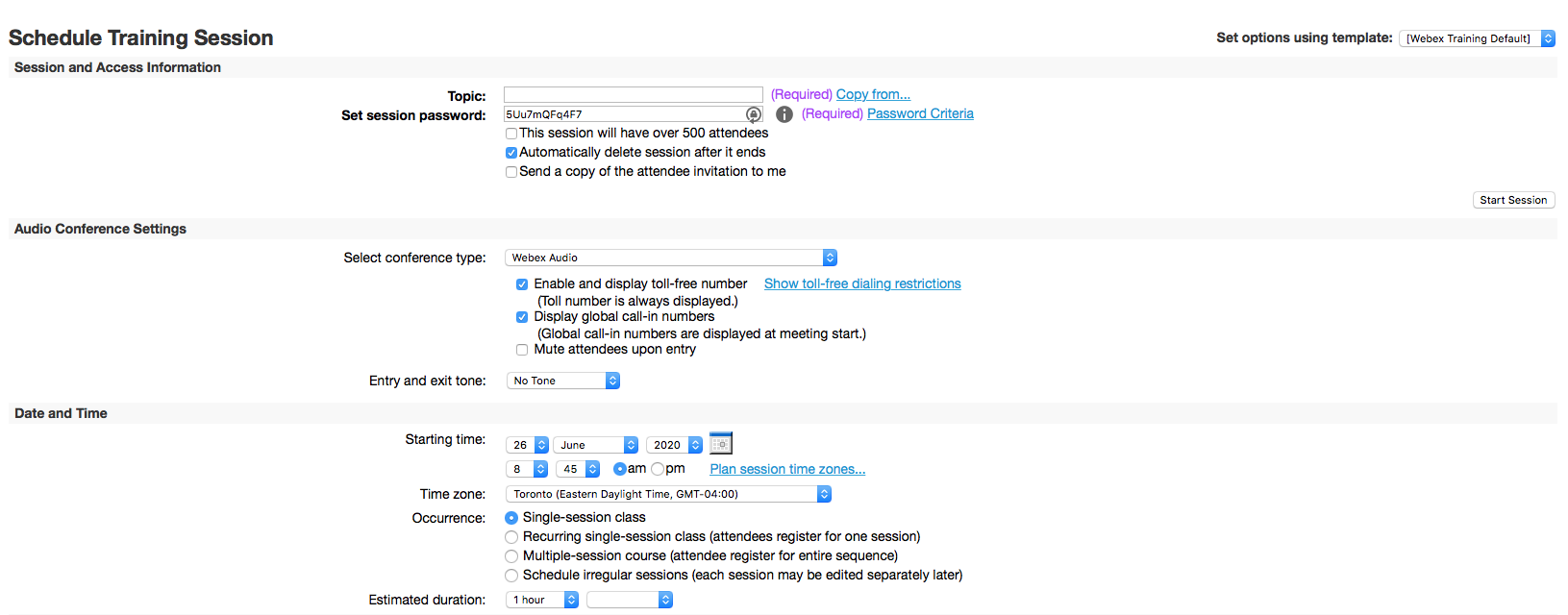Change the starting month dropdown
The image size is (1568, 615).
(x=595, y=445)
